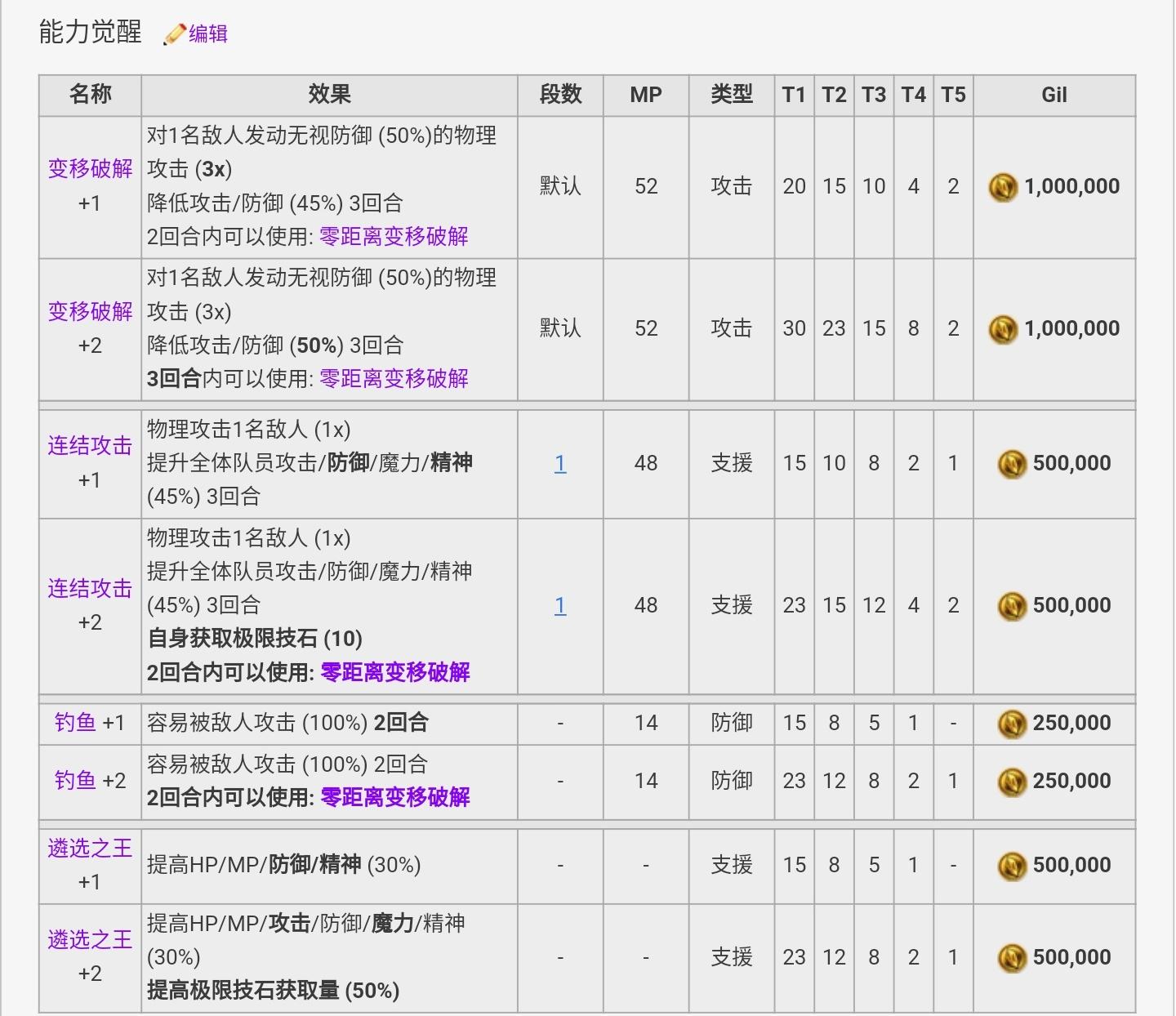This screenshot has height=1016, width=1176.
Task: Click Gil coin icon in 遴选之王 +1 row
Action: click(x=1012, y=866)
